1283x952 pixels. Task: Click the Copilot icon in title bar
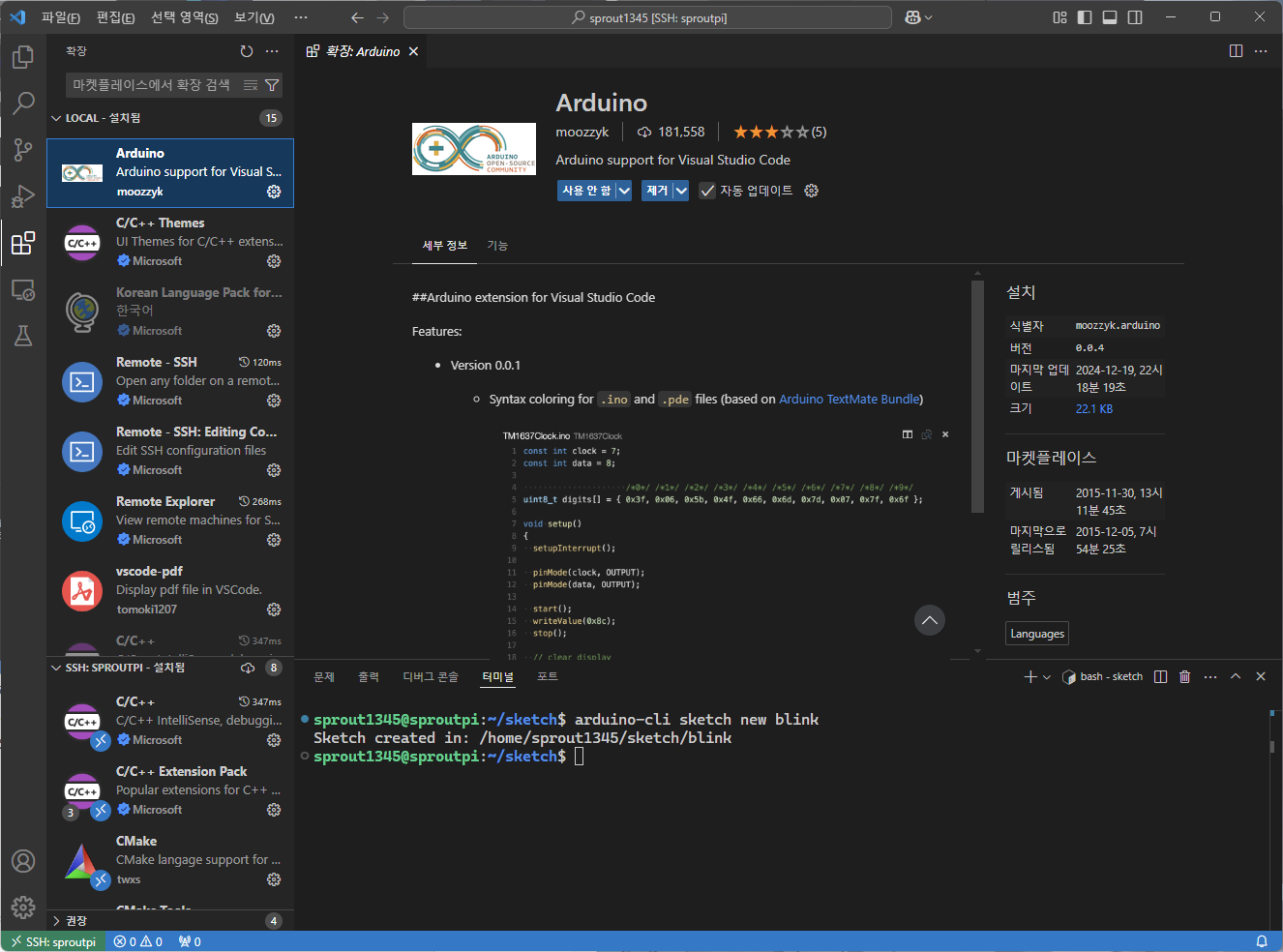coord(912,17)
